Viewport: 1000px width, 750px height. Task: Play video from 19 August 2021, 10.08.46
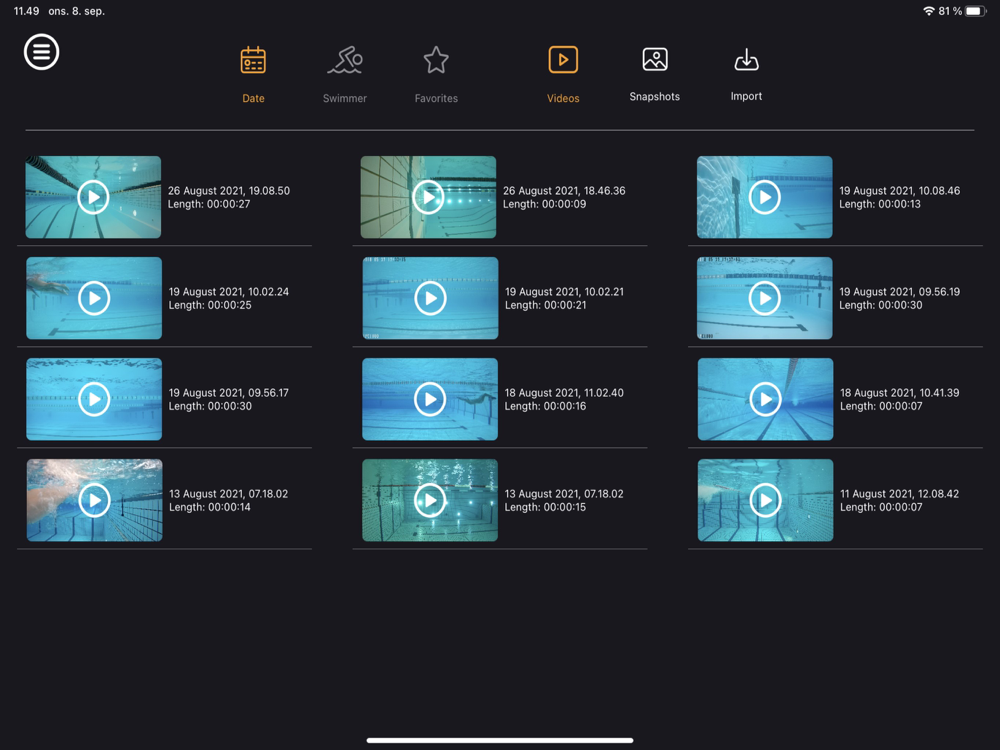pos(765,197)
